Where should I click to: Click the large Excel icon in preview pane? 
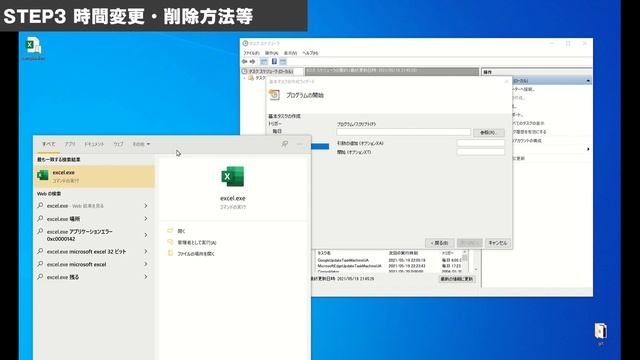point(233,176)
